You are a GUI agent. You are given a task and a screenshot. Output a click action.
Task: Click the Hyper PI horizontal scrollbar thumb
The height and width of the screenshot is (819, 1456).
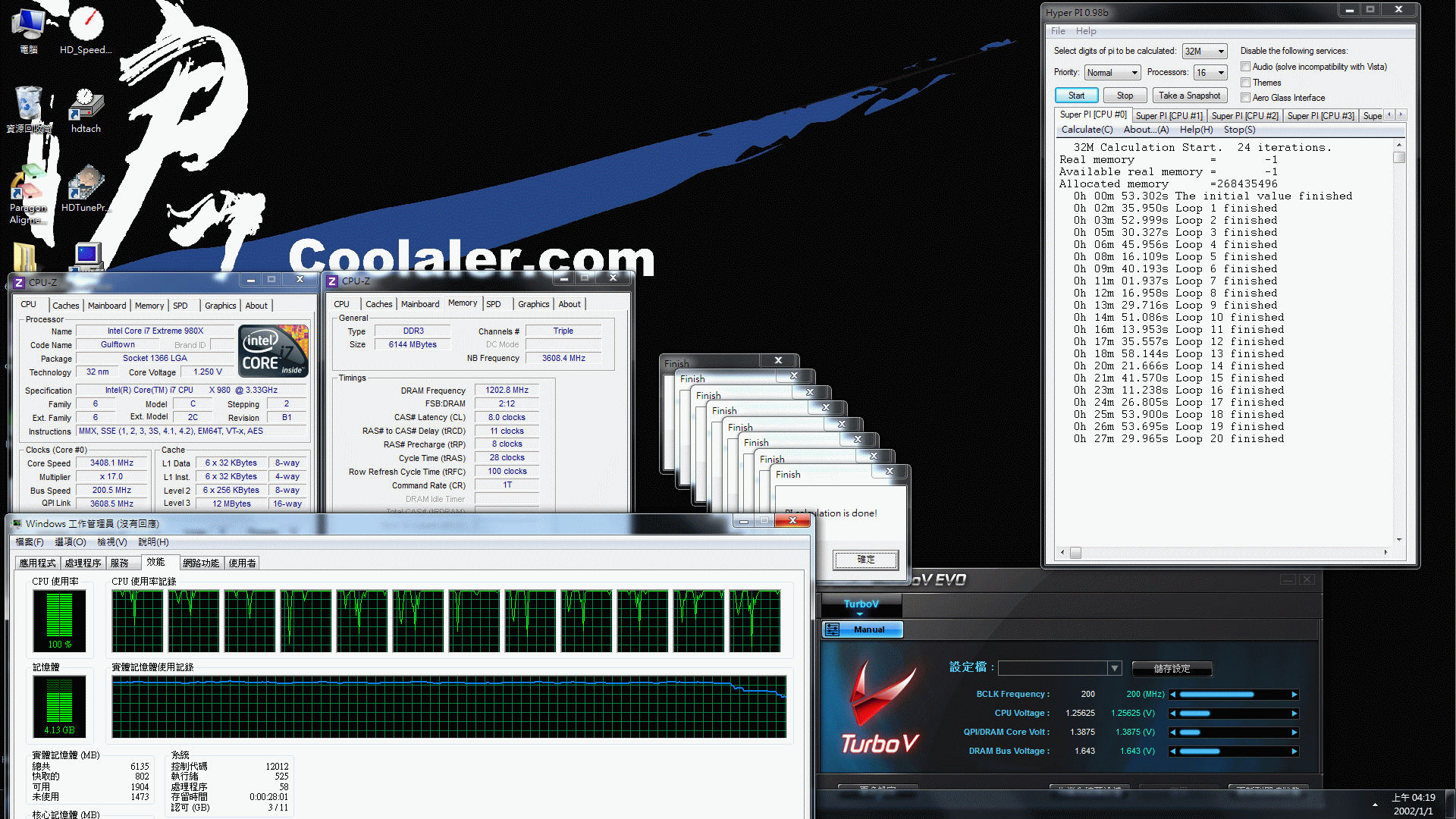pos(1075,553)
